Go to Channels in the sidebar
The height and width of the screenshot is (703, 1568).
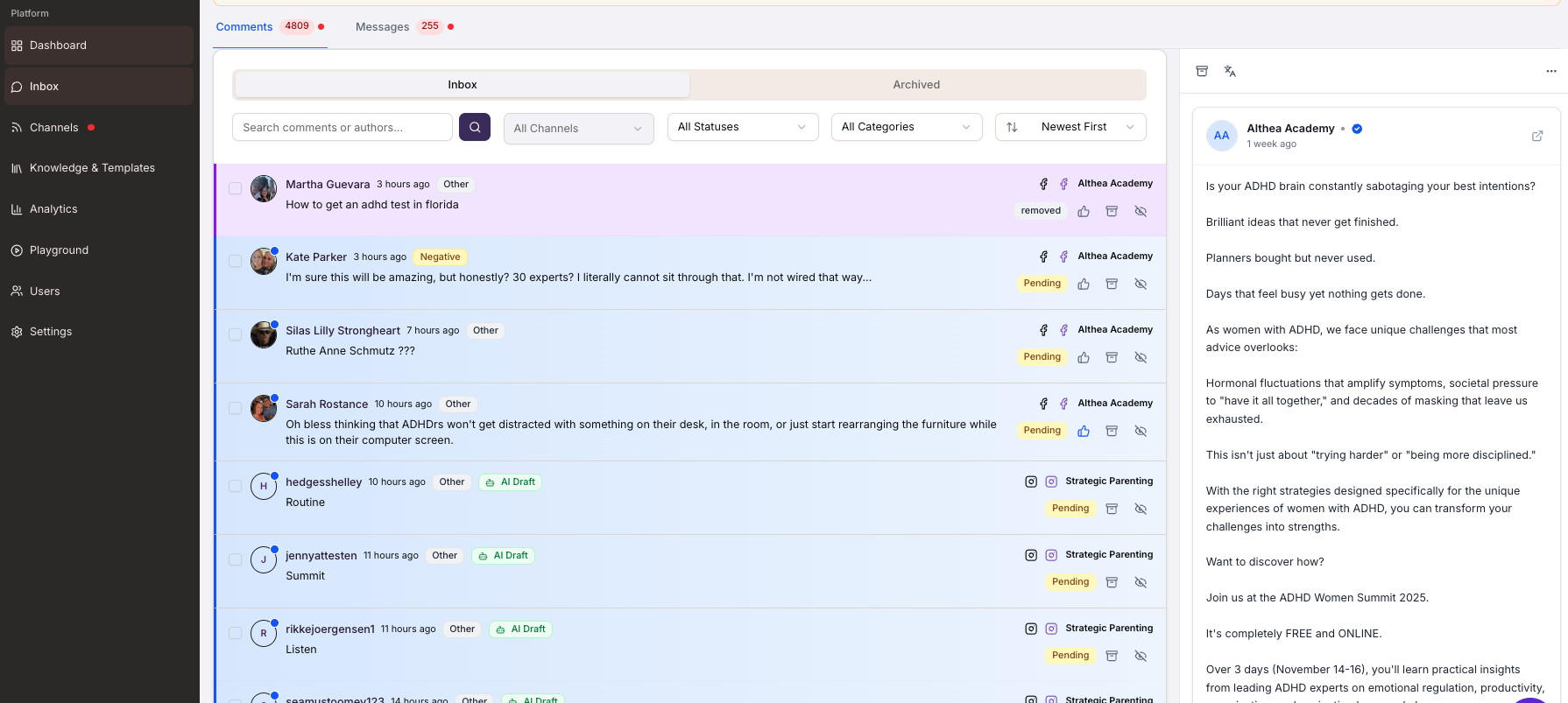(99, 128)
